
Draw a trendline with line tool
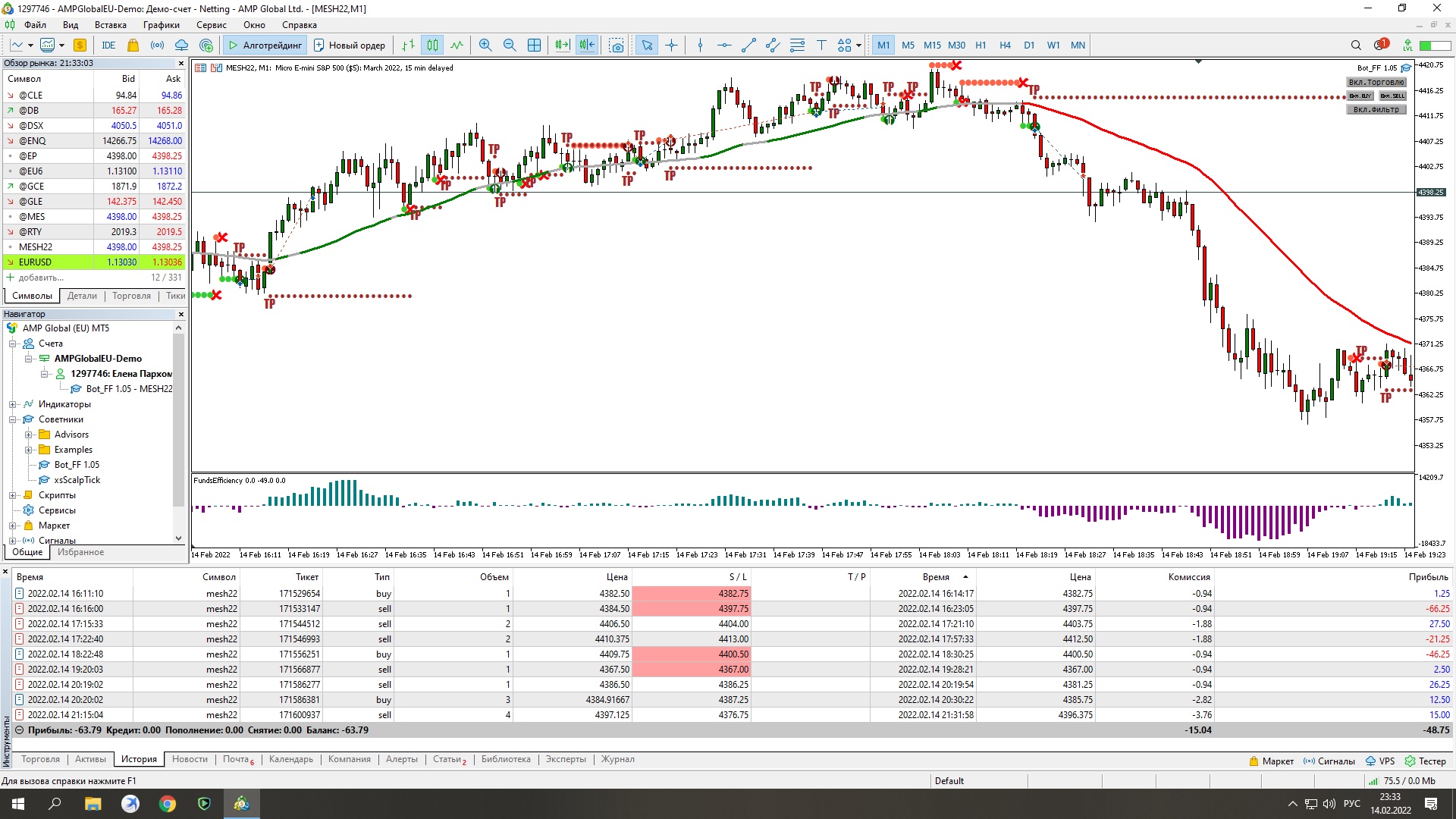point(748,45)
